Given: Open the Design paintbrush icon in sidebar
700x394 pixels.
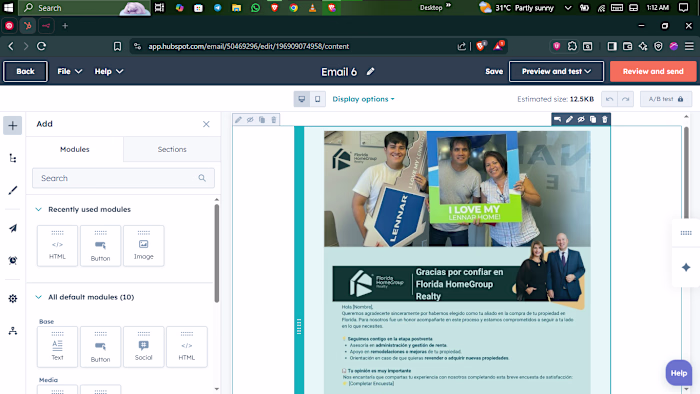Looking at the screenshot, I should coord(12,191).
